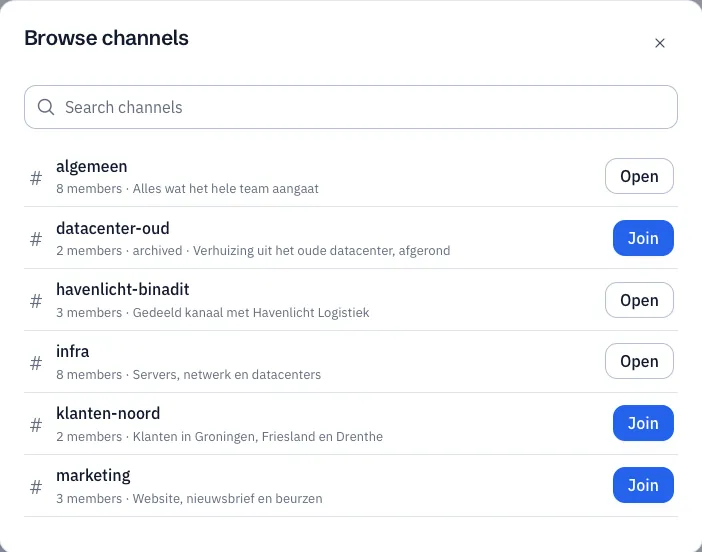Click description 'Klanten in Groningen, Friesland en Drenthe'

258,436
